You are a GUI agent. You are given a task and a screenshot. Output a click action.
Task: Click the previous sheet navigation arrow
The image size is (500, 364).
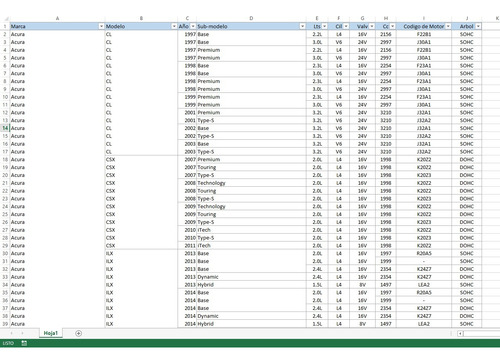tap(12, 333)
